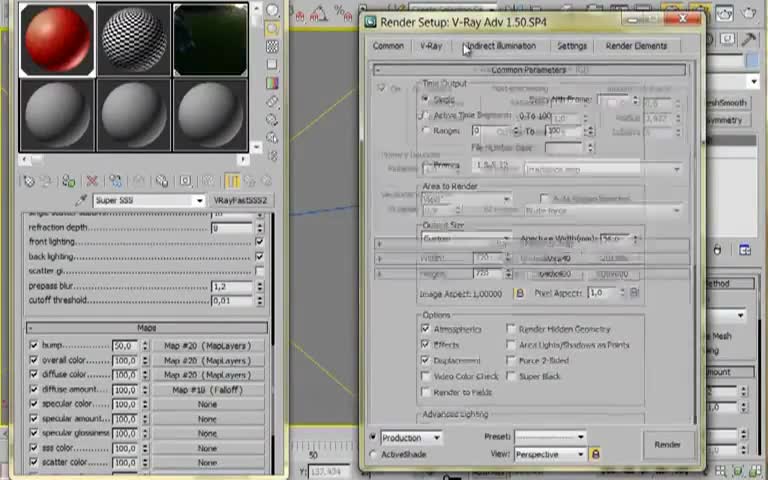Switch to the Indirect illumination tab
This screenshot has width=768, height=480.
coord(500,46)
